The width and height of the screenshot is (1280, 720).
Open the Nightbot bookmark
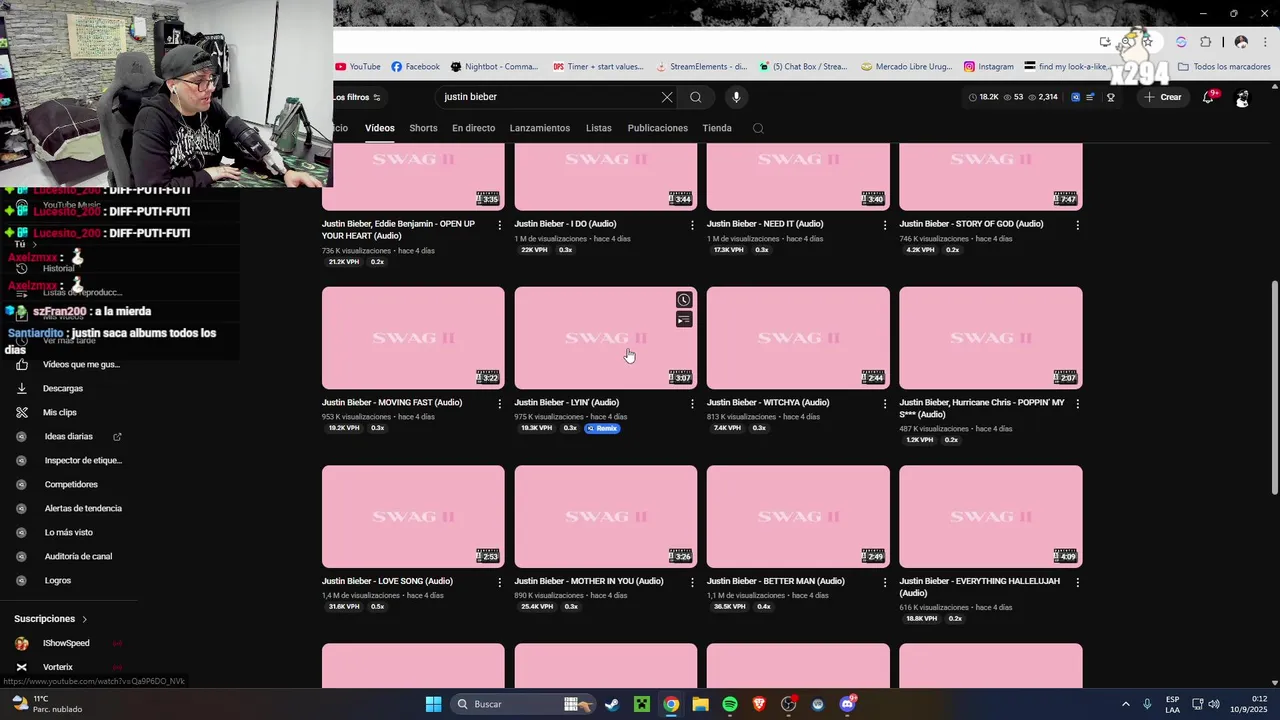coord(494,67)
